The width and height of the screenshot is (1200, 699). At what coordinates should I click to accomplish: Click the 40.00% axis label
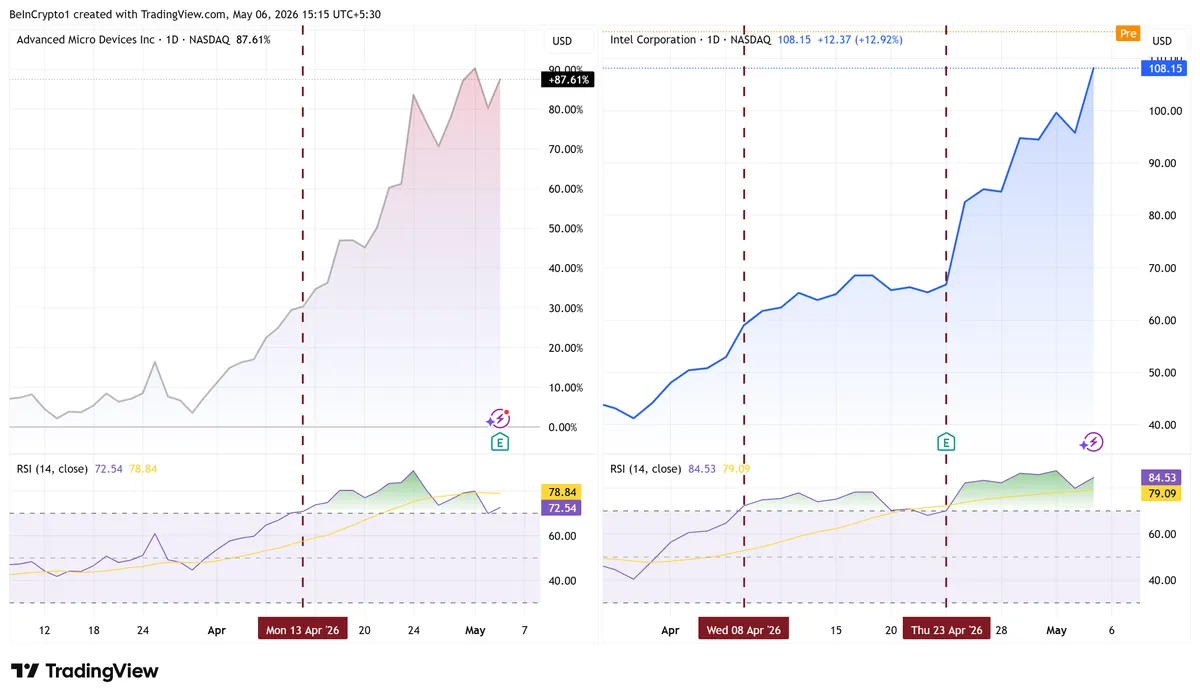tap(565, 268)
